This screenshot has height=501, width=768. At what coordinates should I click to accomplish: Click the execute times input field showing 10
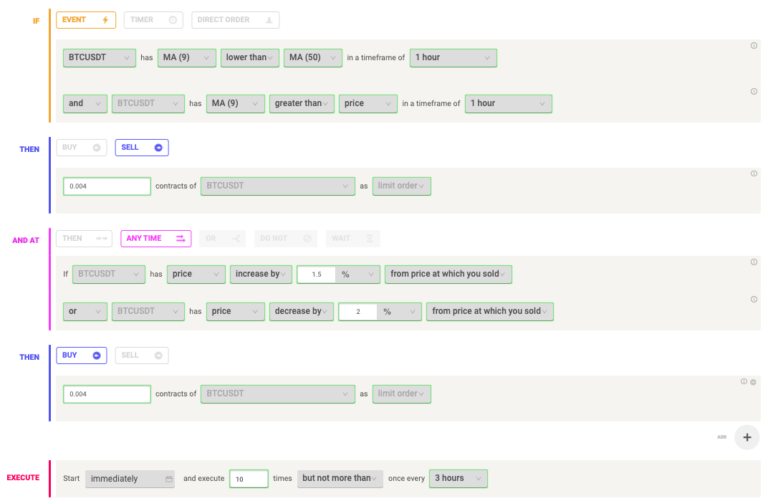(x=249, y=478)
